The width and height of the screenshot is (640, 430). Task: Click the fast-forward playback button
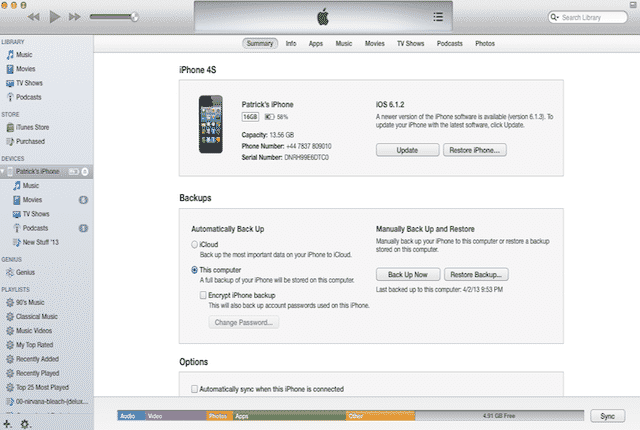(x=75, y=17)
